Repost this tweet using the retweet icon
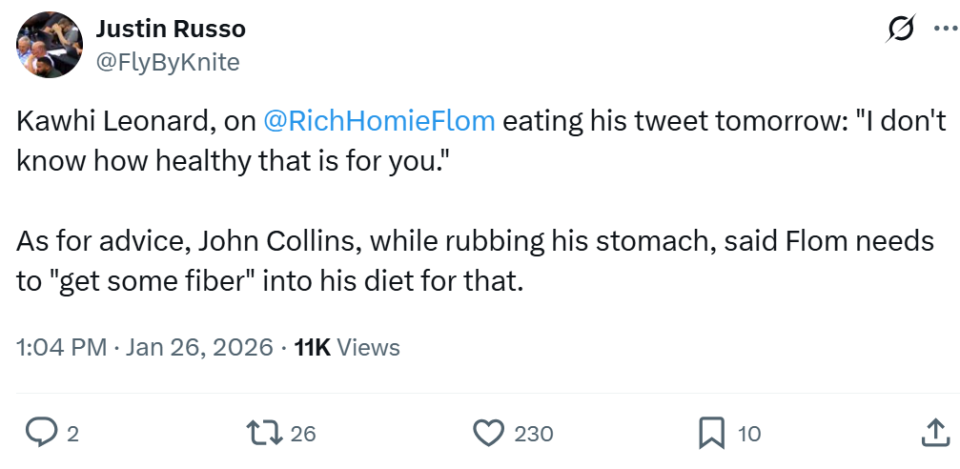 coord(264,432)
